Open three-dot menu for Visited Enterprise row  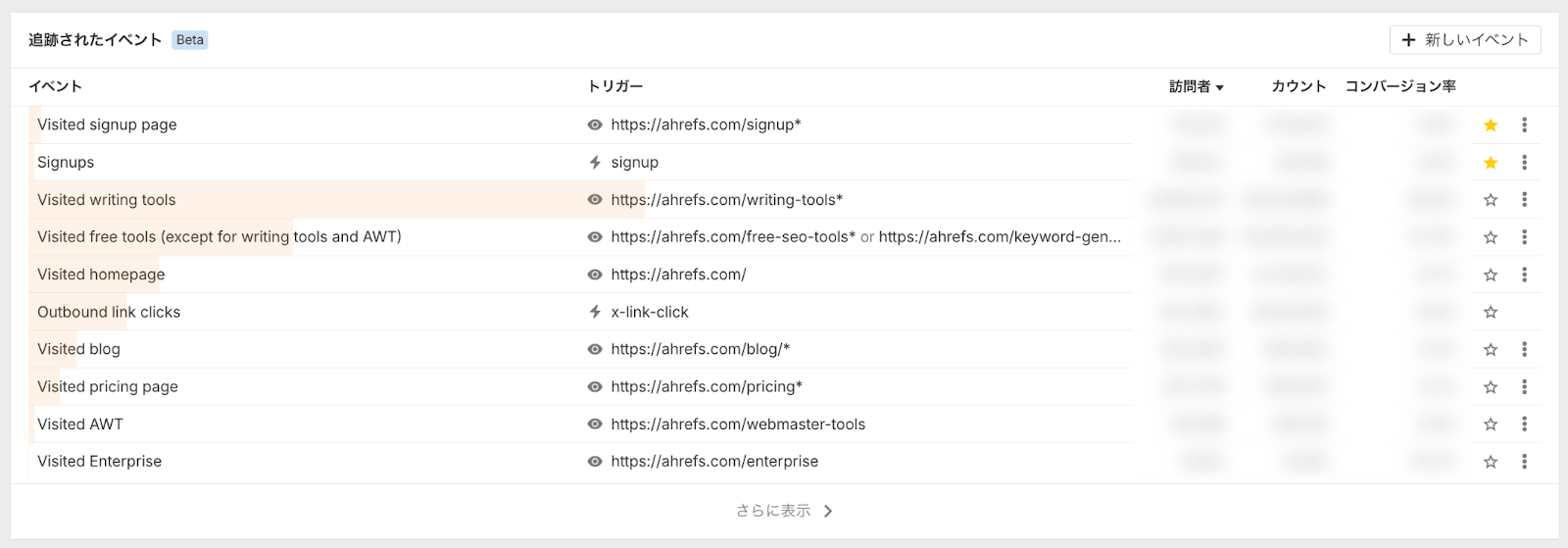tap(1524, 462)
